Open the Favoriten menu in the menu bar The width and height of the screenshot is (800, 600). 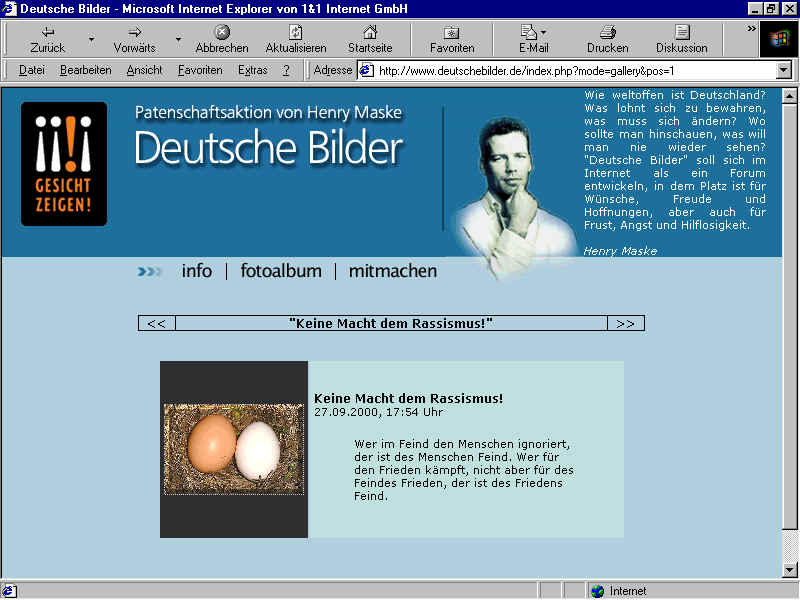click(x=200, y=70)
